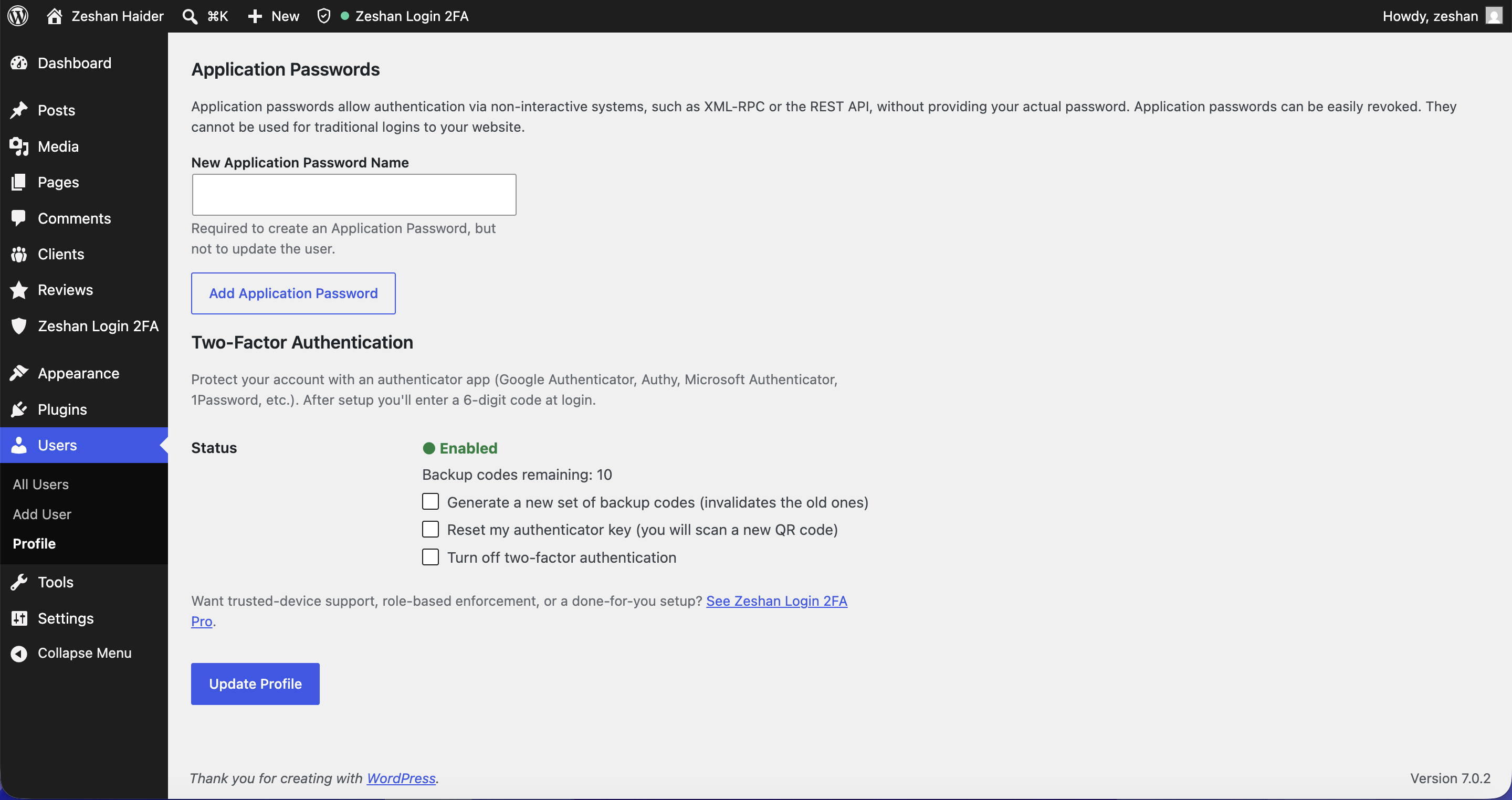The height and width of the screenshot is (800, 1512).
Task: Click the Pages stacked-sheets icon
Action: (x=19, y=182)
